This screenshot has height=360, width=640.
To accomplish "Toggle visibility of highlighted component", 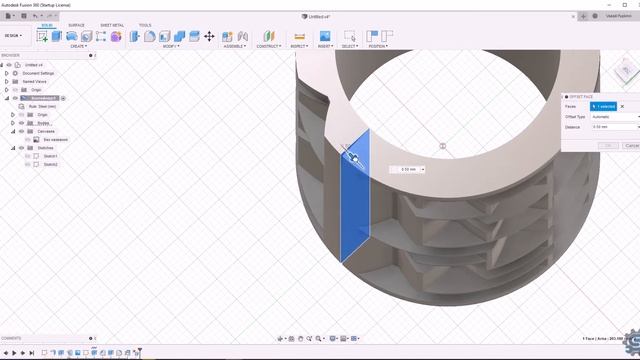I will 15,98.
